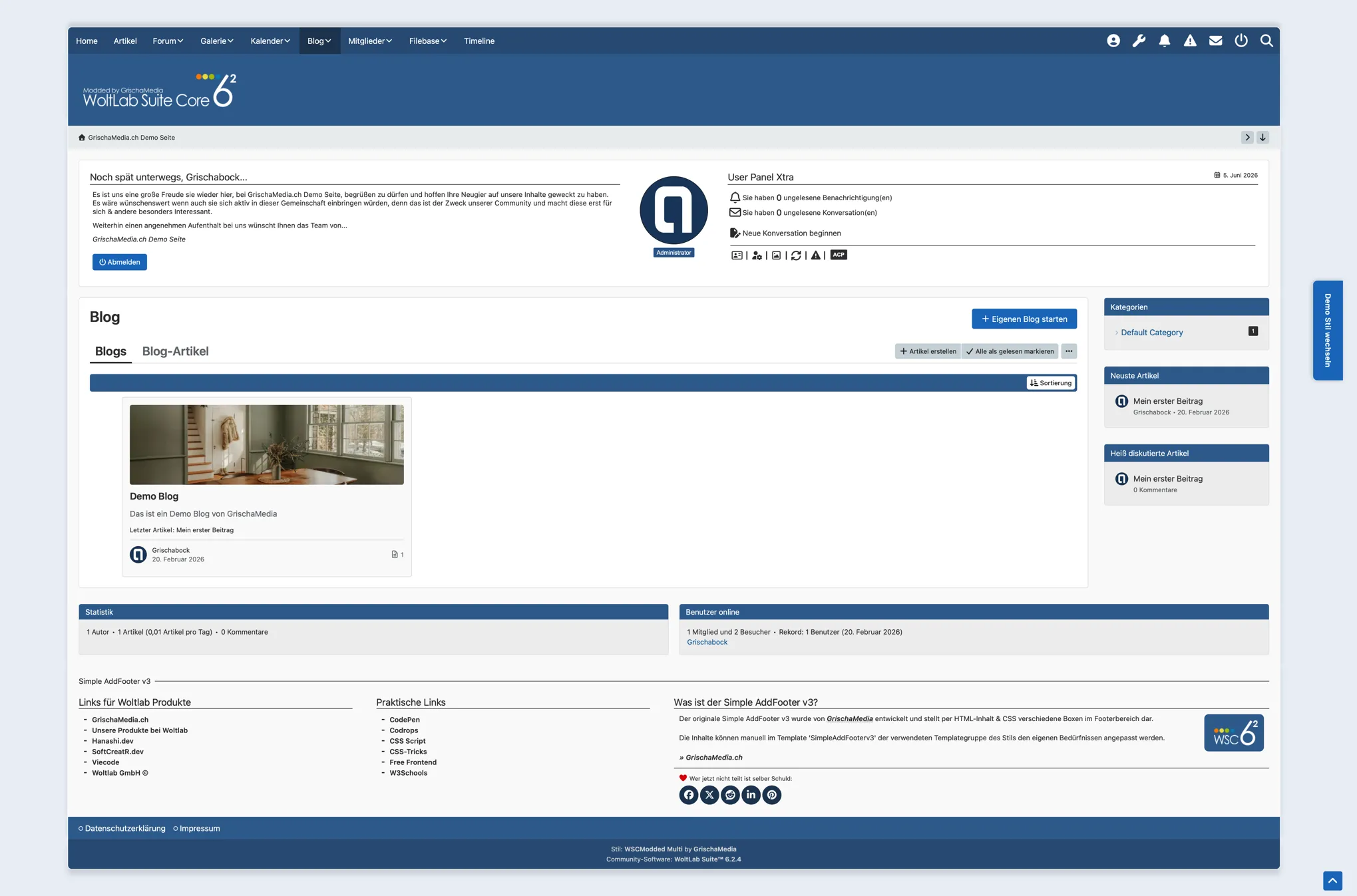This screenshot has width=1357, height=896.
Task: Click the warning icon in User Panel row
Action: click(x=815, y=255)
